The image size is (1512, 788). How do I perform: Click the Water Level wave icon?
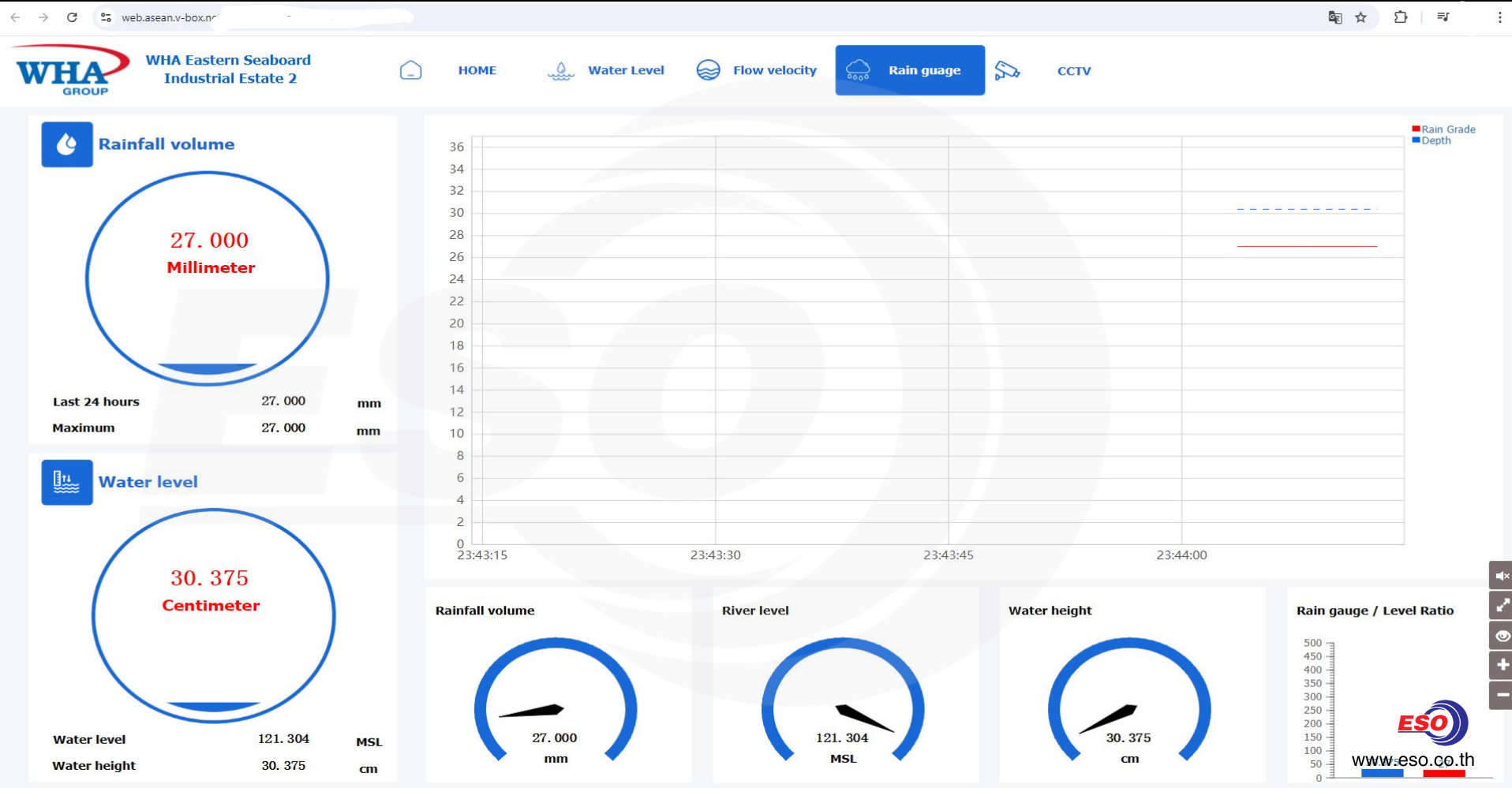pos(560,71)
